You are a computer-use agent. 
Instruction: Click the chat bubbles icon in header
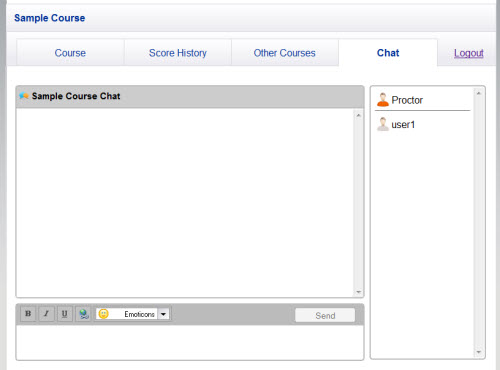click(24, 96)
